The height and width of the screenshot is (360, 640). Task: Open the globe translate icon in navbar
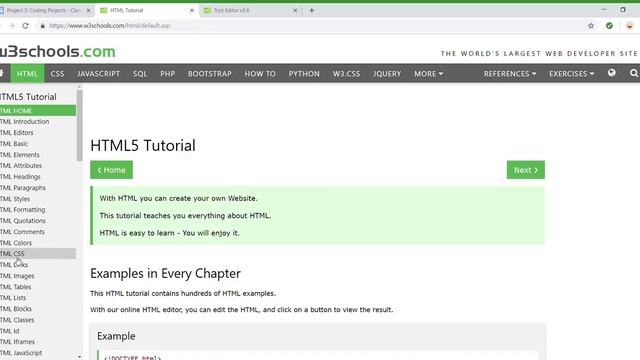coord(611,73)
